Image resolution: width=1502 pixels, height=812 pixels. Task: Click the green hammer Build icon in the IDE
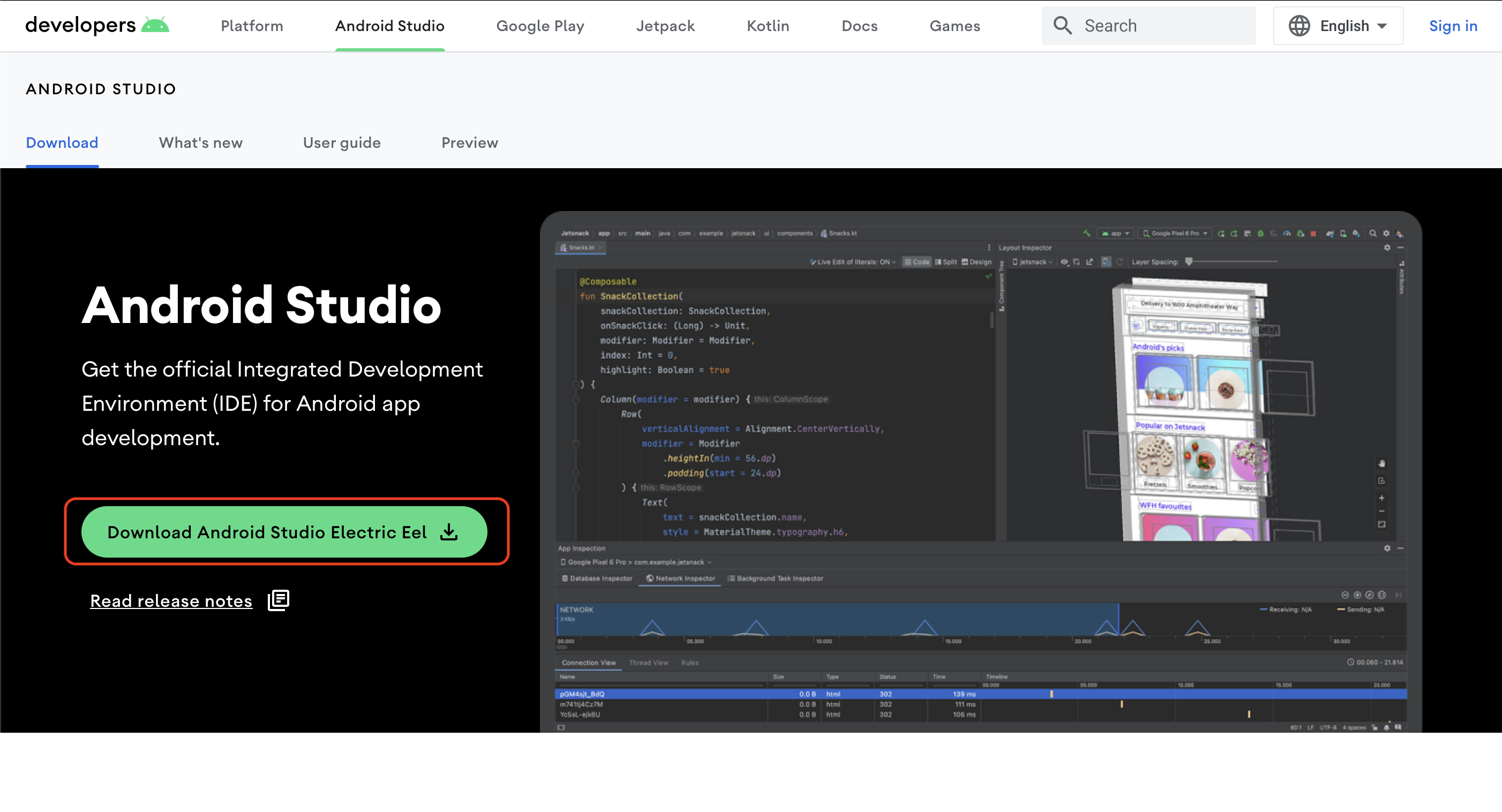click(1086, 233)
